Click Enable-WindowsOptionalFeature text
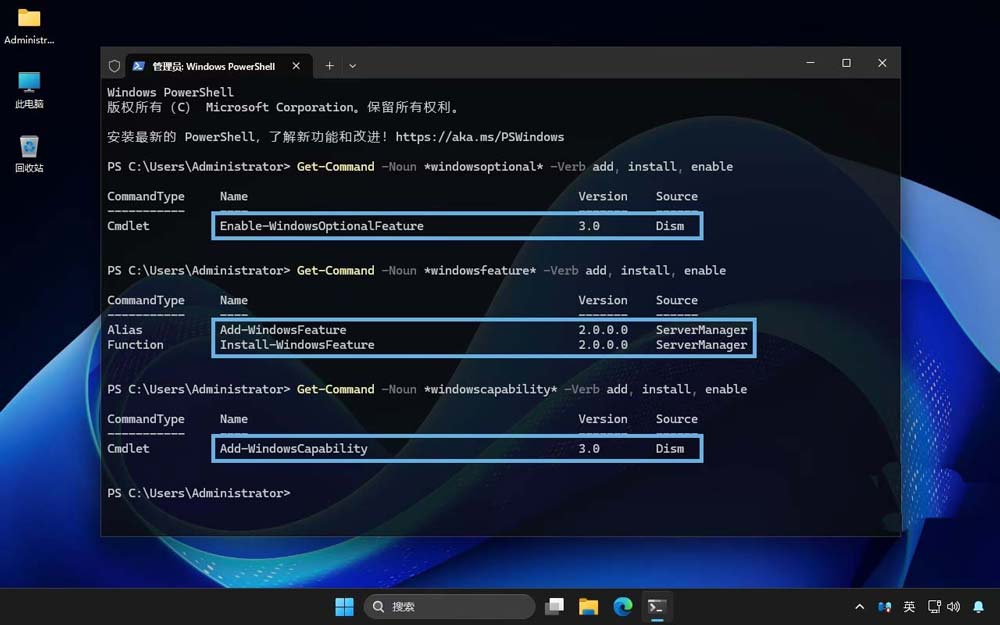1000x625 pixels. (x=321, y=226)
